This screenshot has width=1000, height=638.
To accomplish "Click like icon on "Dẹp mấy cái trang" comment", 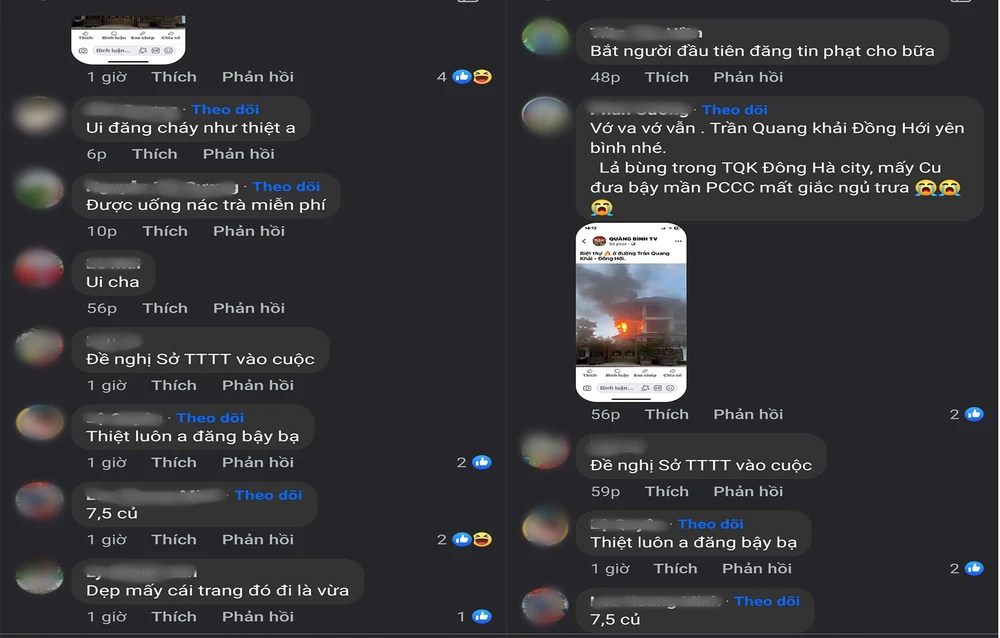I will point(482,616).
